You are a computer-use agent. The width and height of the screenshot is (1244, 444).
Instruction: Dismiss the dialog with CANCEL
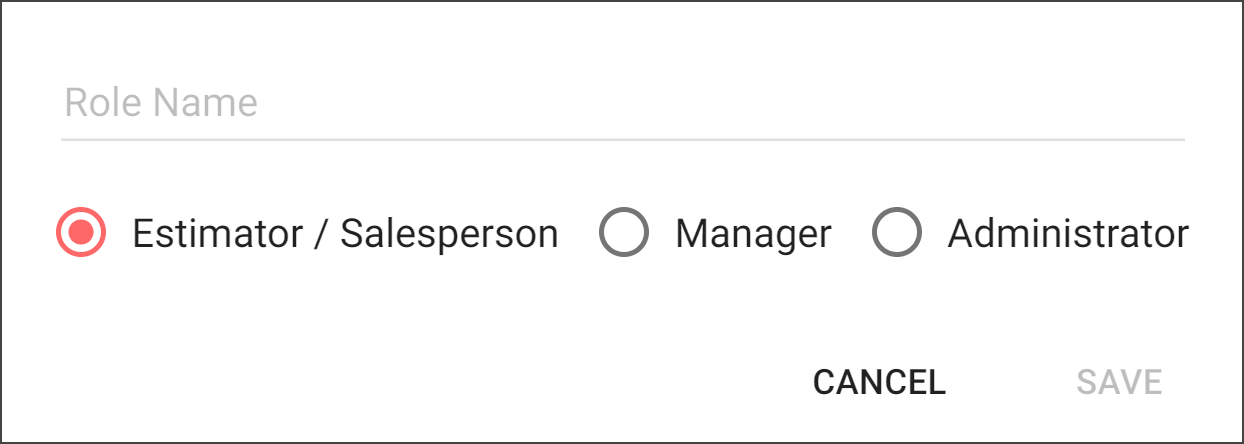[879, 382]
